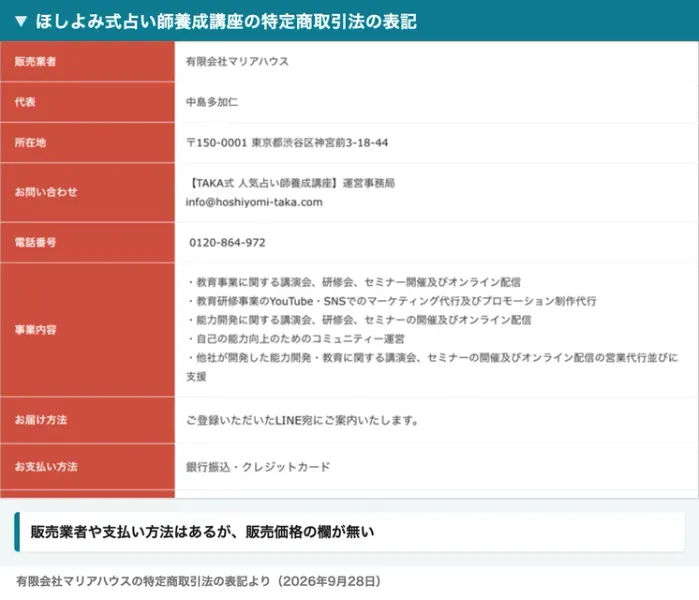Click the email info@hoshiyomi-taka.com

point(254,202)
